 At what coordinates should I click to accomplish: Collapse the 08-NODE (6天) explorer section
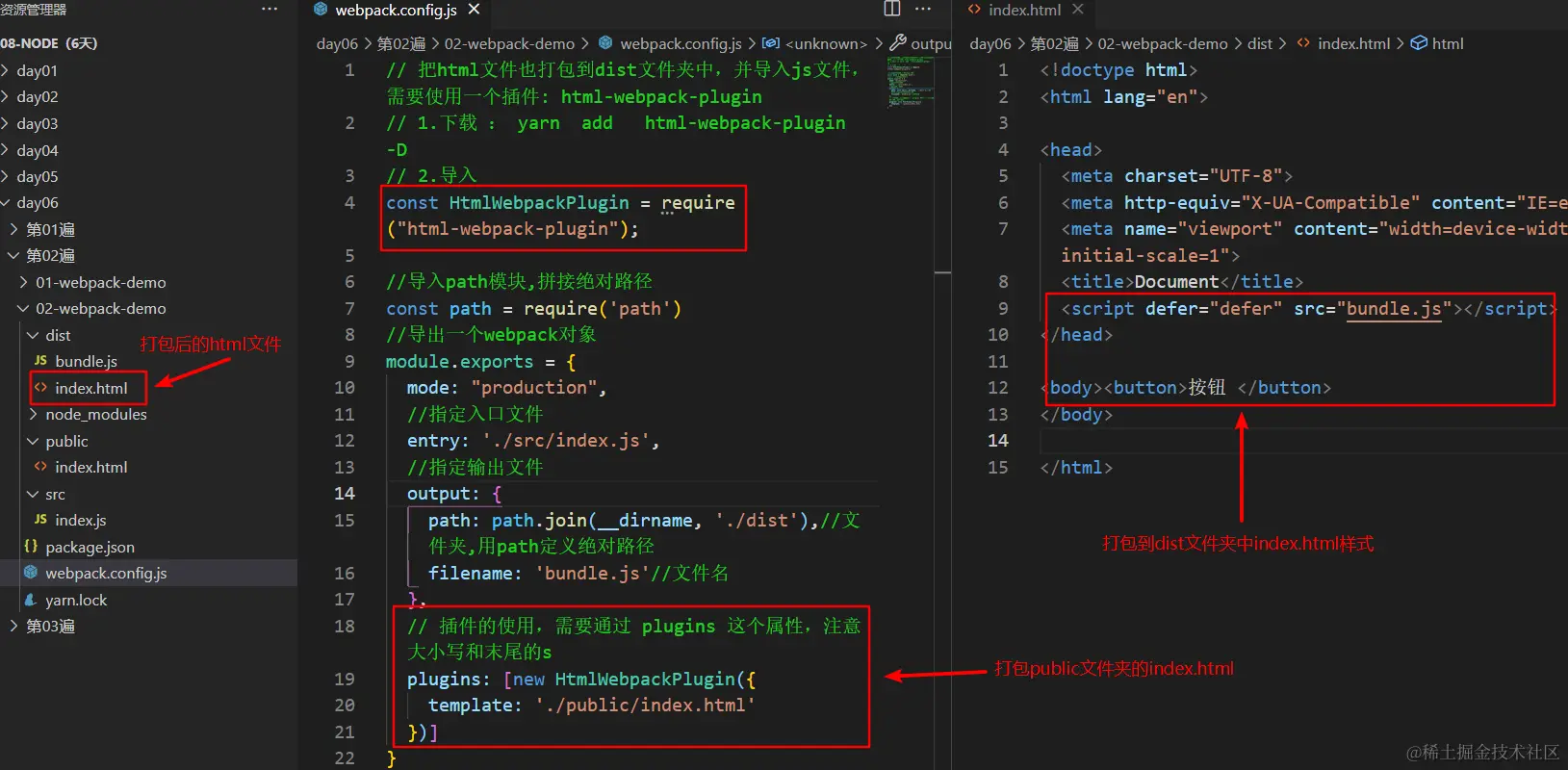coord(49,43)
